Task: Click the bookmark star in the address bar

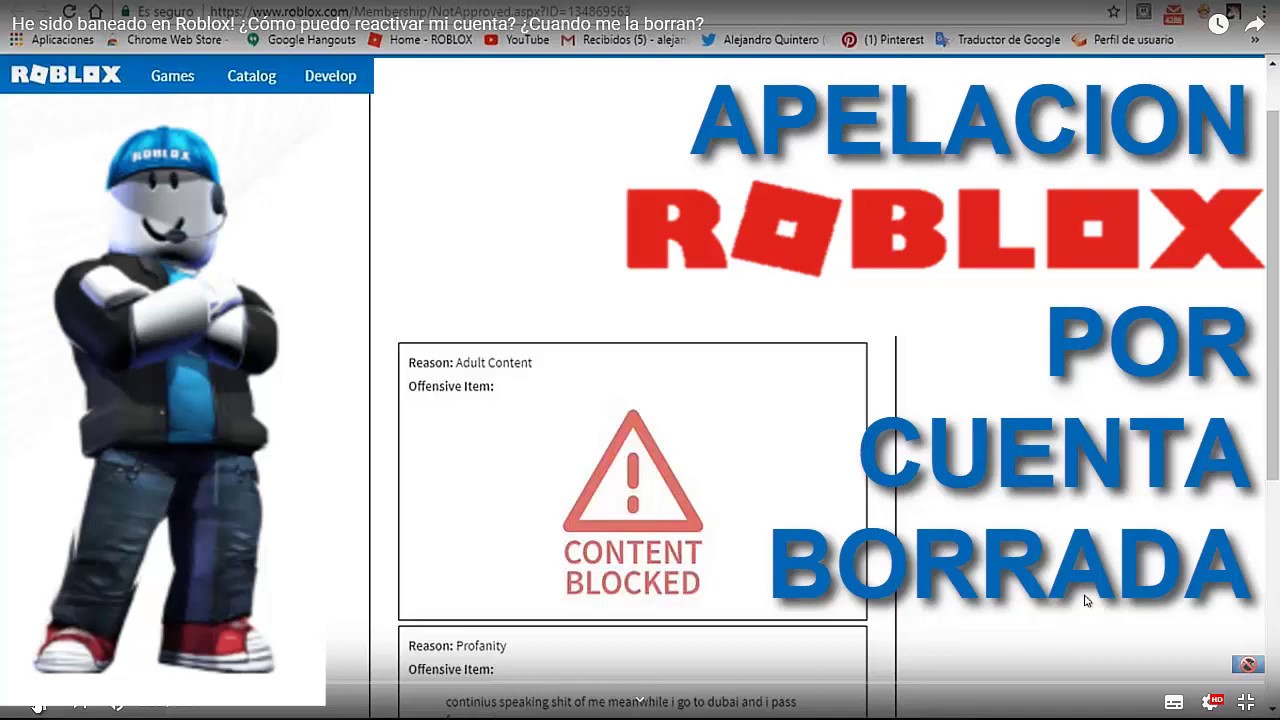Action: [x=1113, y=12]
